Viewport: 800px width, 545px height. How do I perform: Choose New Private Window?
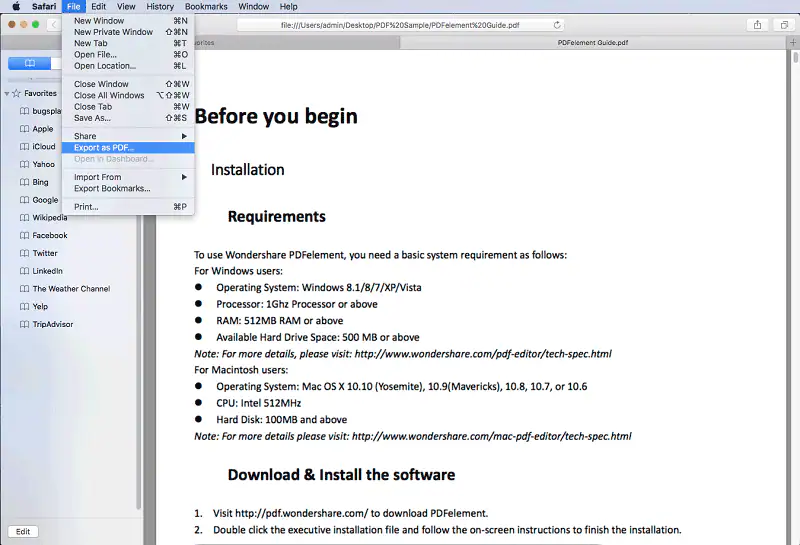point(128,32)
